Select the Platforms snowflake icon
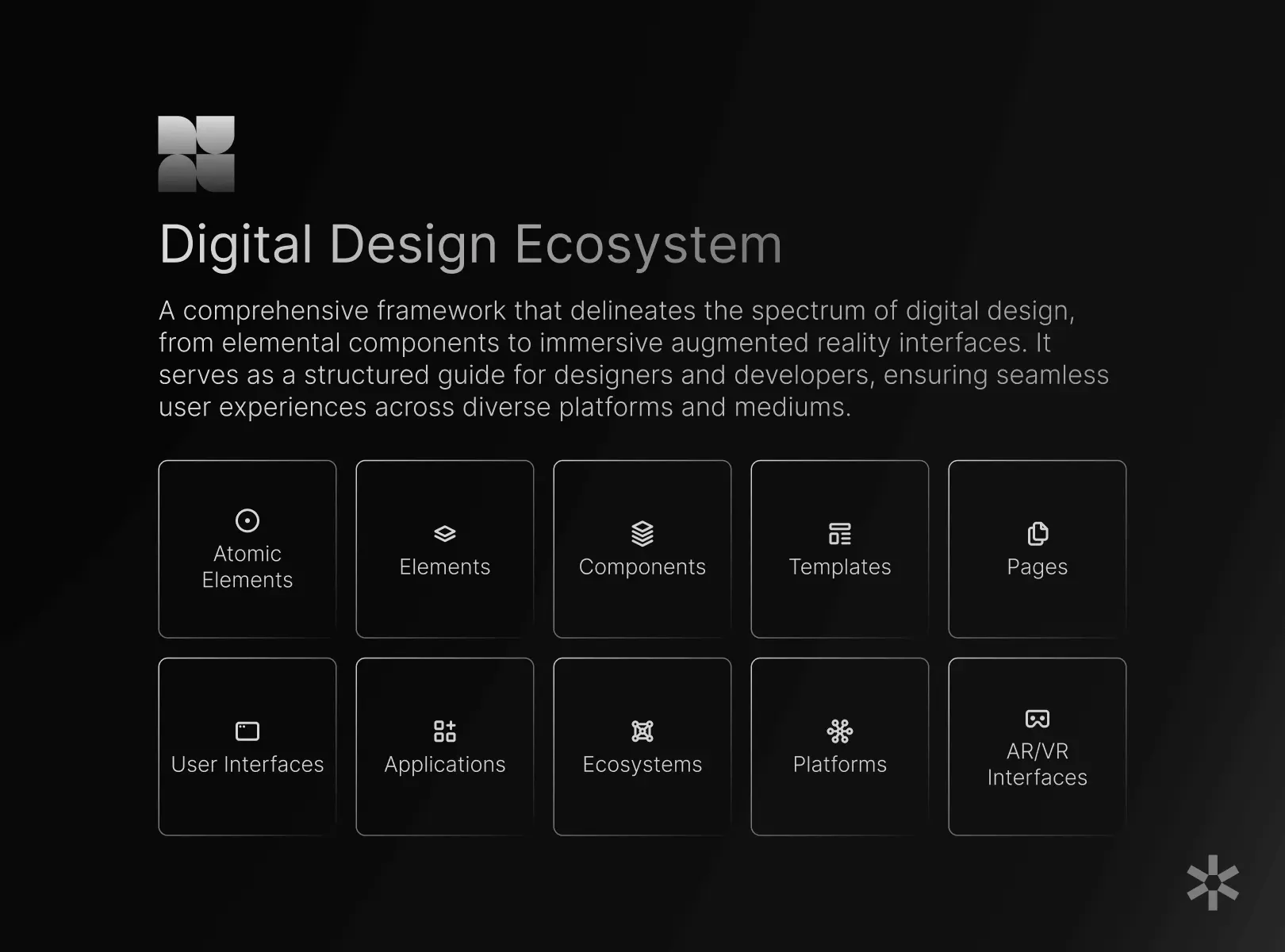 (x=839, y=731)
